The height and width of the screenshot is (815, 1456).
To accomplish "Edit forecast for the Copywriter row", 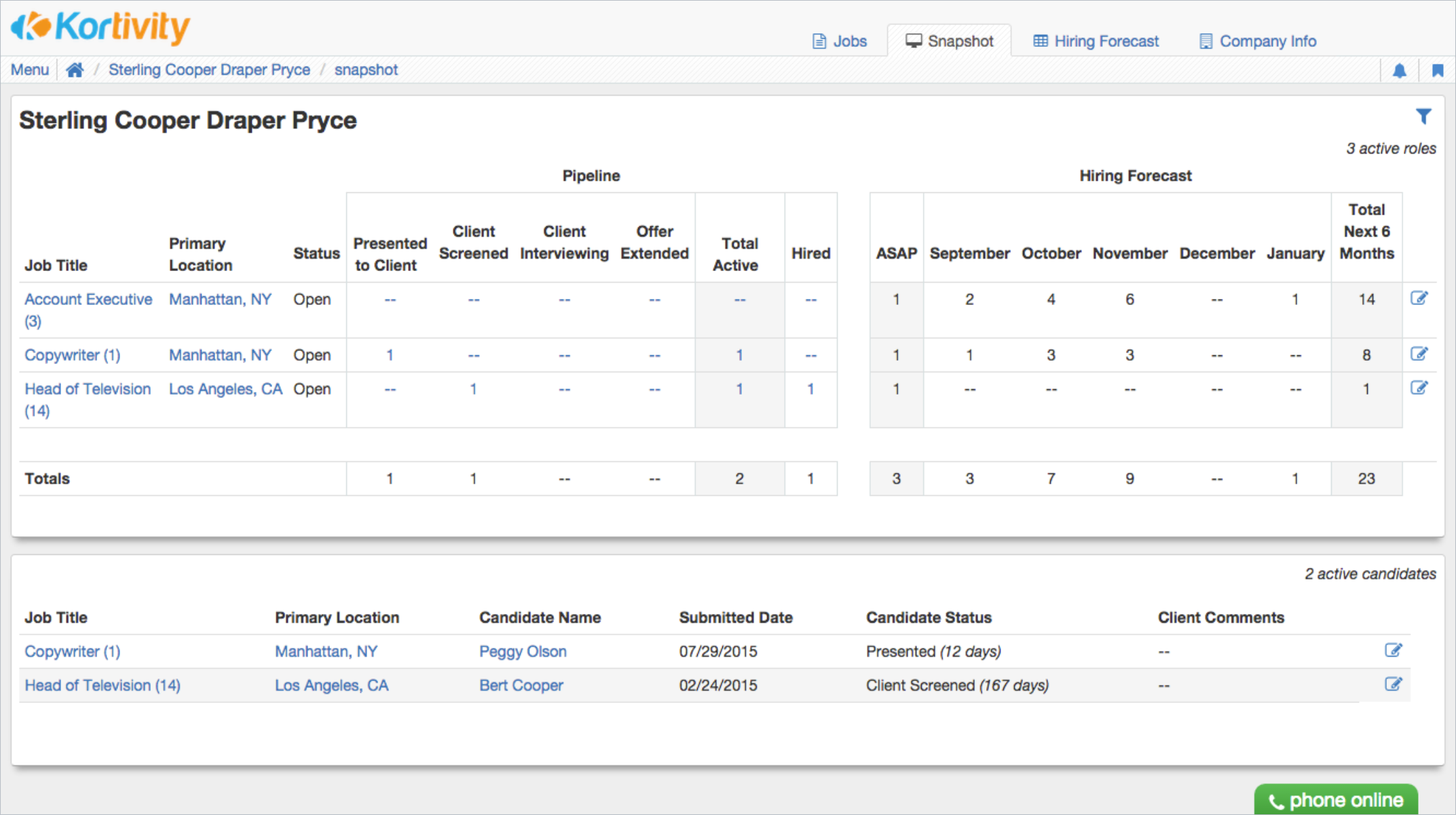I will tap(1419, 354).
